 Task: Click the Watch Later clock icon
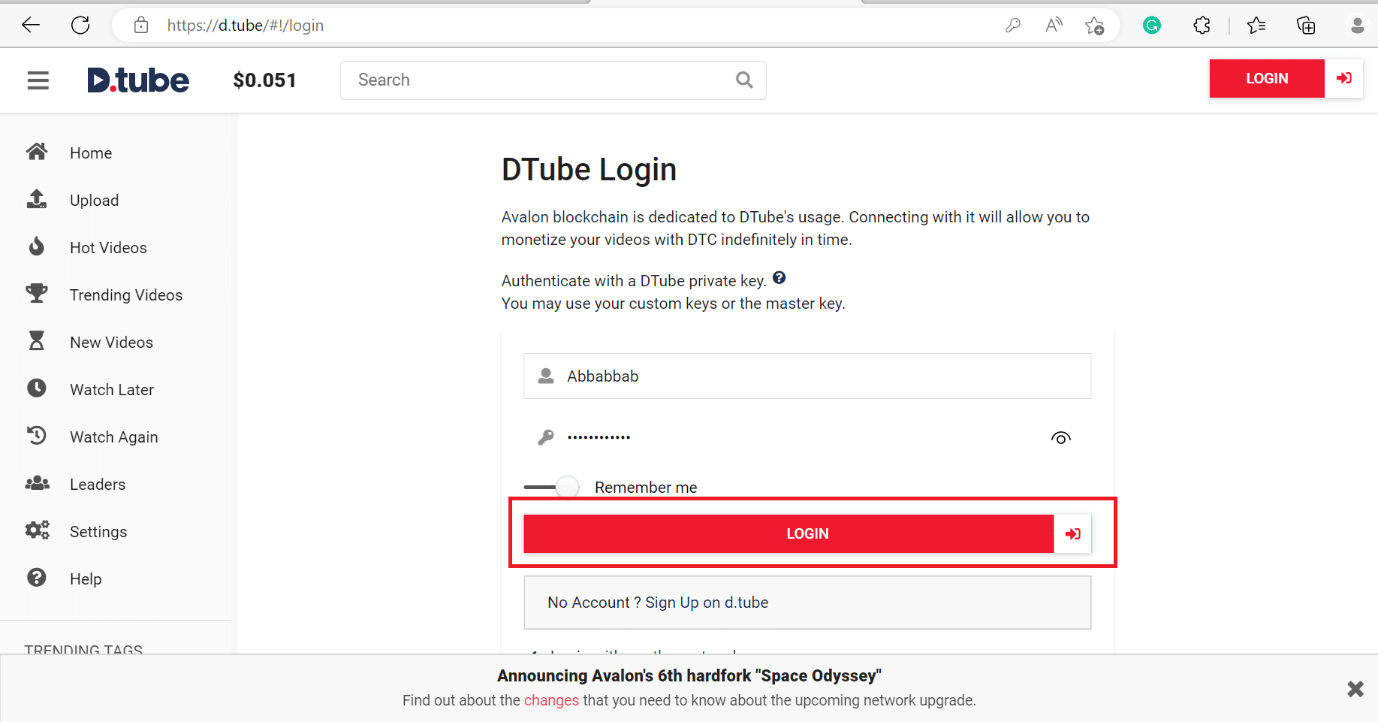coord(37,389)
